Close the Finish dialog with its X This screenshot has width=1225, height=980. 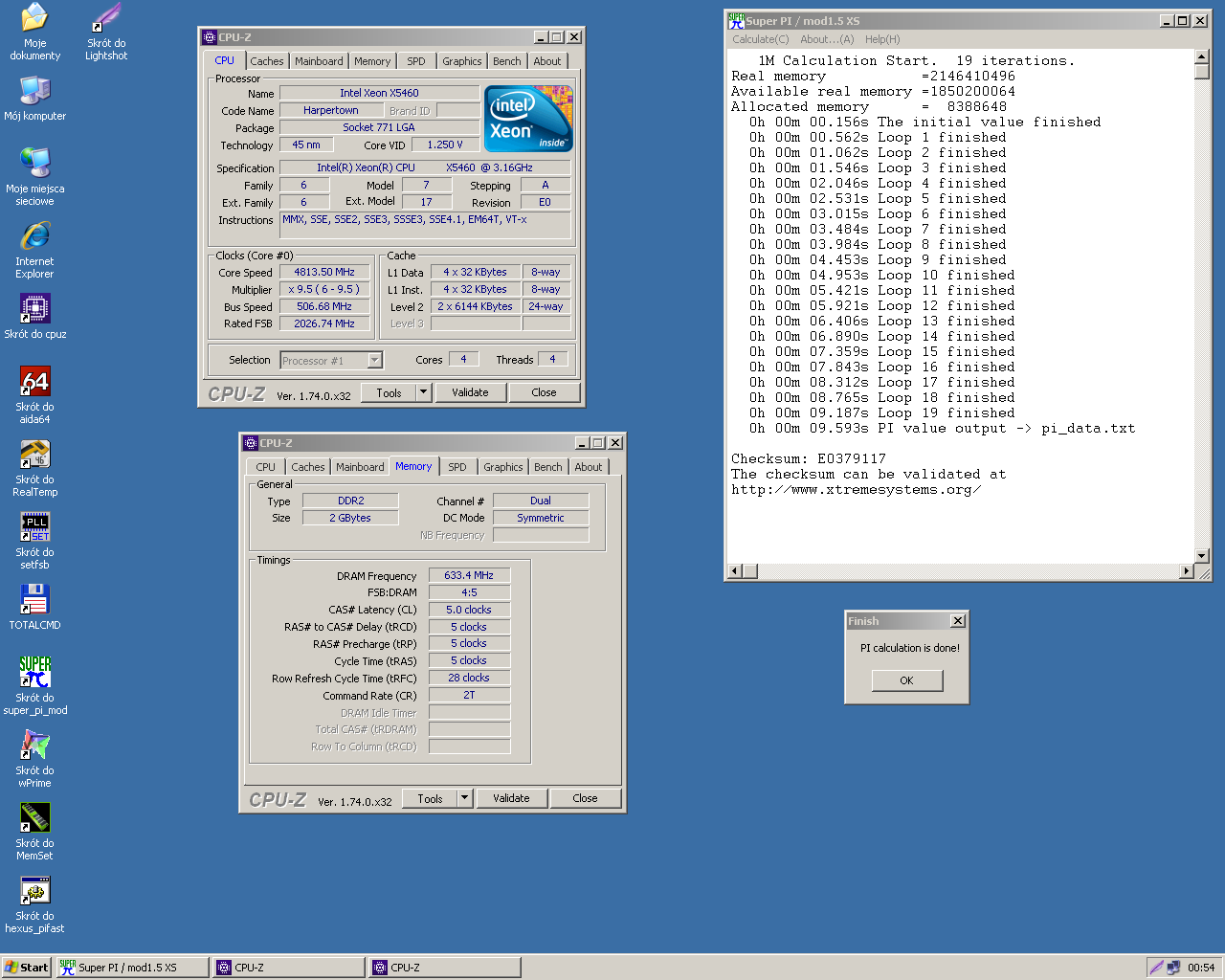(x=957, y=621)
